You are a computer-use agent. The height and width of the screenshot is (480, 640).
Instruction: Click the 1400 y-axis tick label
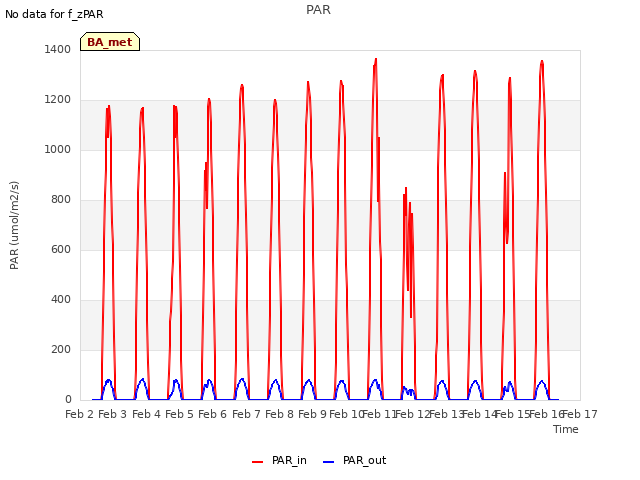pyautogui.click(x=58, y=49)
